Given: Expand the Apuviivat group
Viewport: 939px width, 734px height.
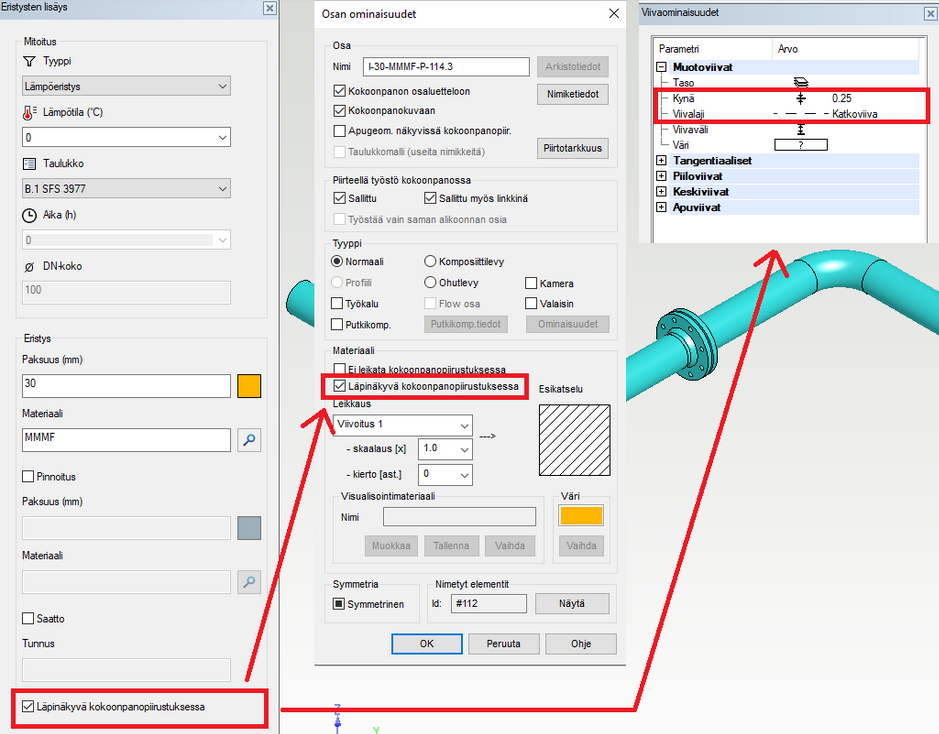Looking at the screenshot, I should point(662,207).
